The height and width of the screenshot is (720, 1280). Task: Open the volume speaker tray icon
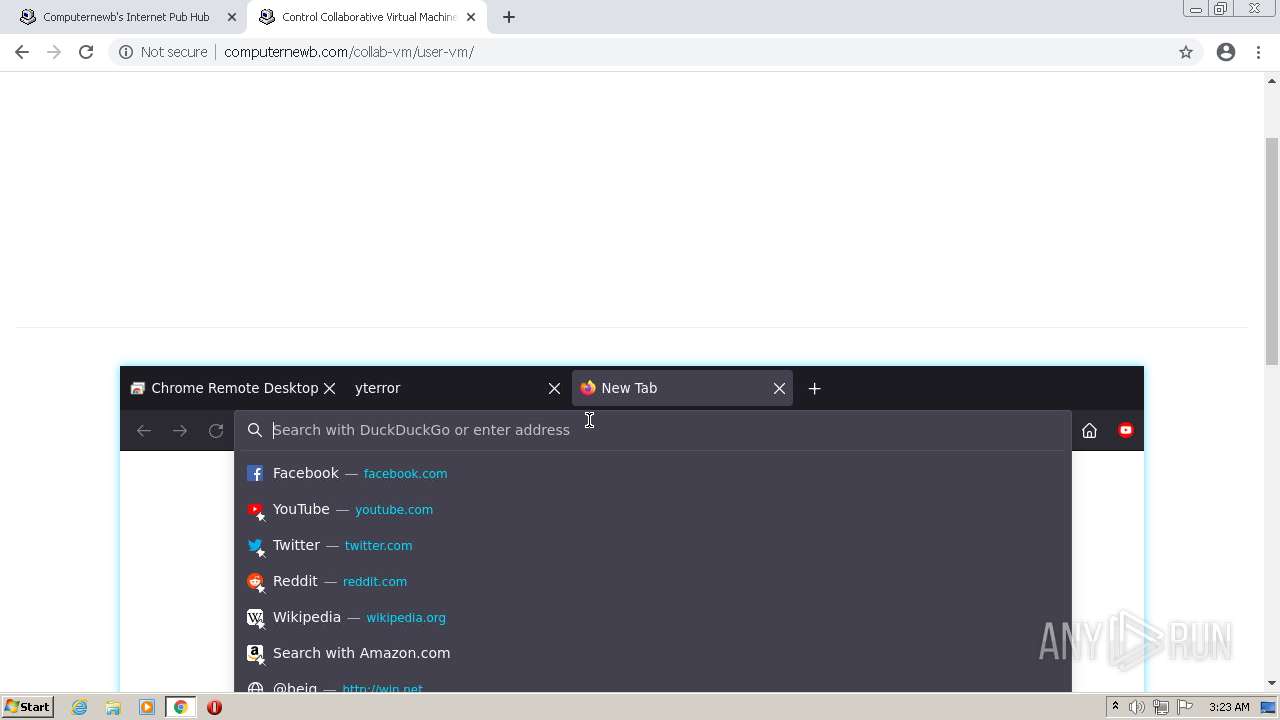[1137, 707]
